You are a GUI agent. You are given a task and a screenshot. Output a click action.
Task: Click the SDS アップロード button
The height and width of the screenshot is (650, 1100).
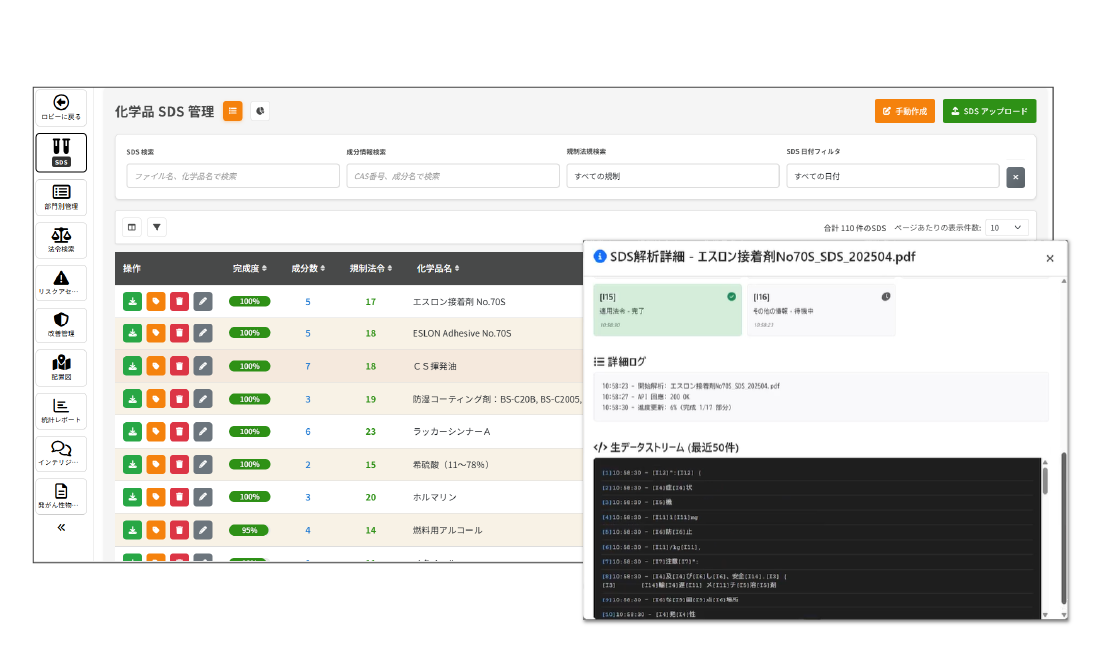coord(989,111)
